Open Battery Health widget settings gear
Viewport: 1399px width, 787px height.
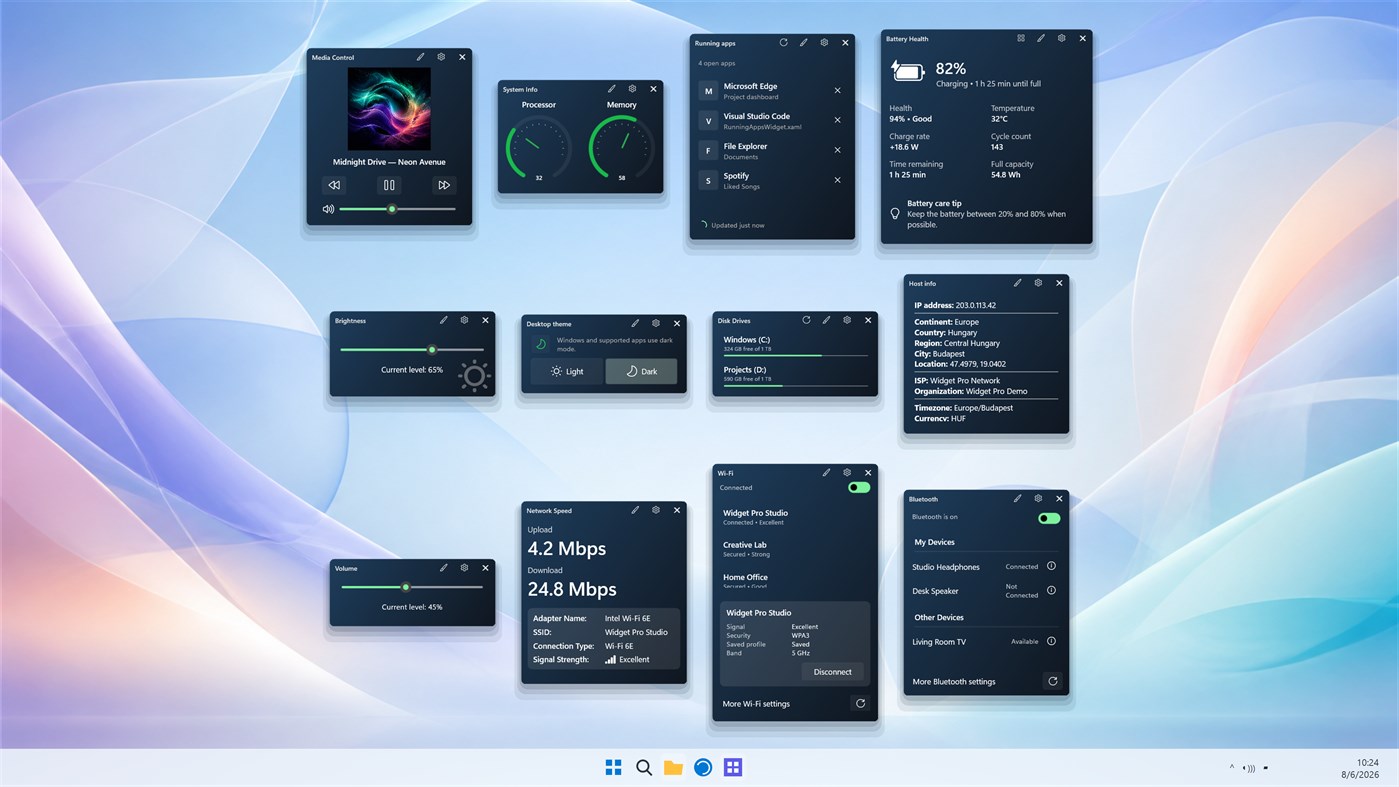click(1061, 38)
